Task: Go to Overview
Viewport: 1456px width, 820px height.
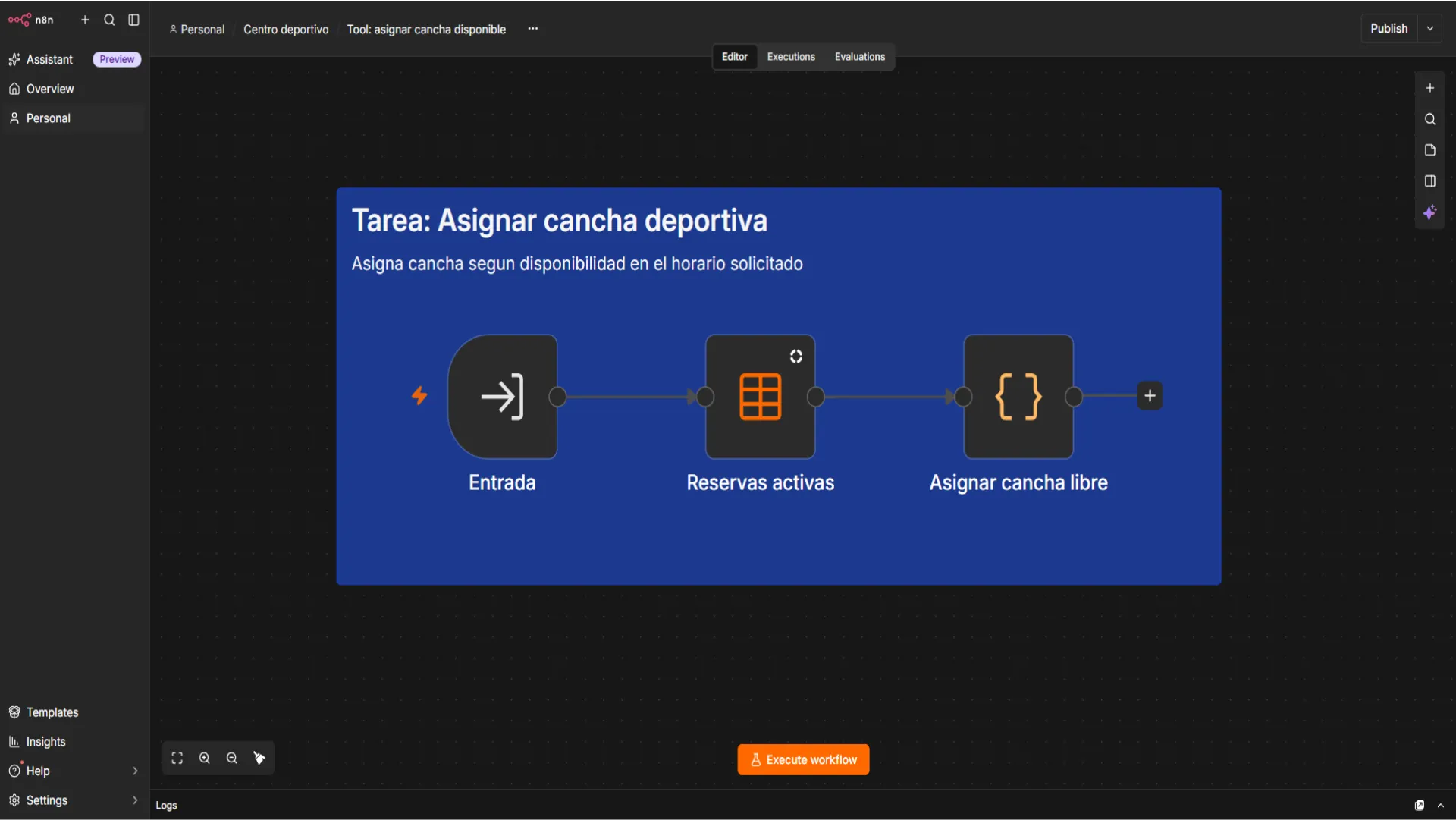Action: (74, 89)
